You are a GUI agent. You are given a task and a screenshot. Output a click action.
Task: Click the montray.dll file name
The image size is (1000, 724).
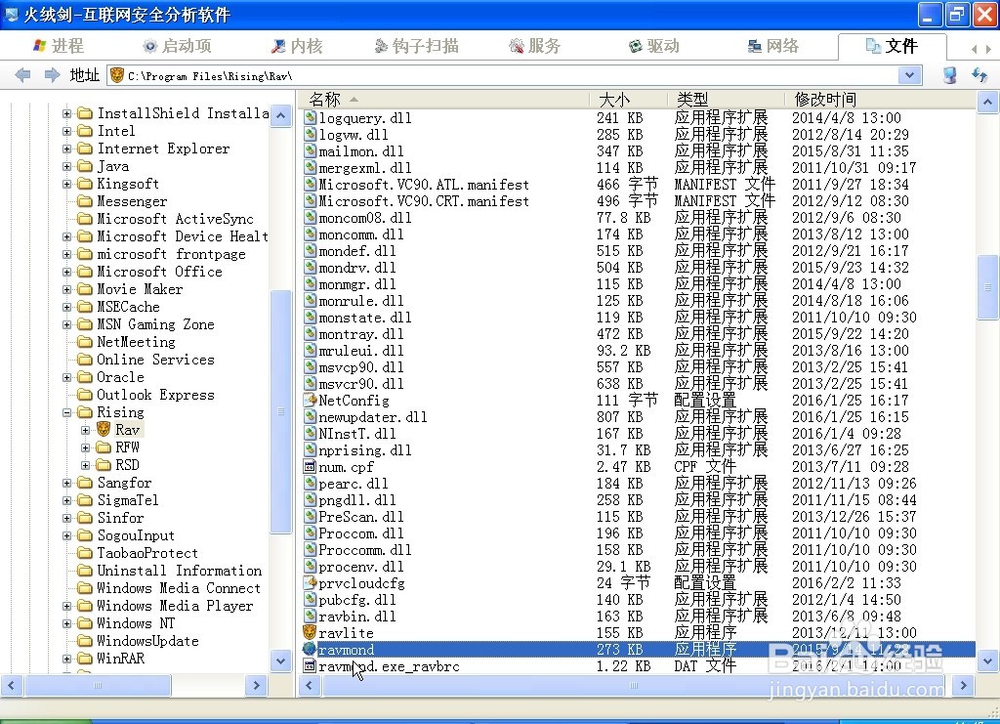pos(361,334)
